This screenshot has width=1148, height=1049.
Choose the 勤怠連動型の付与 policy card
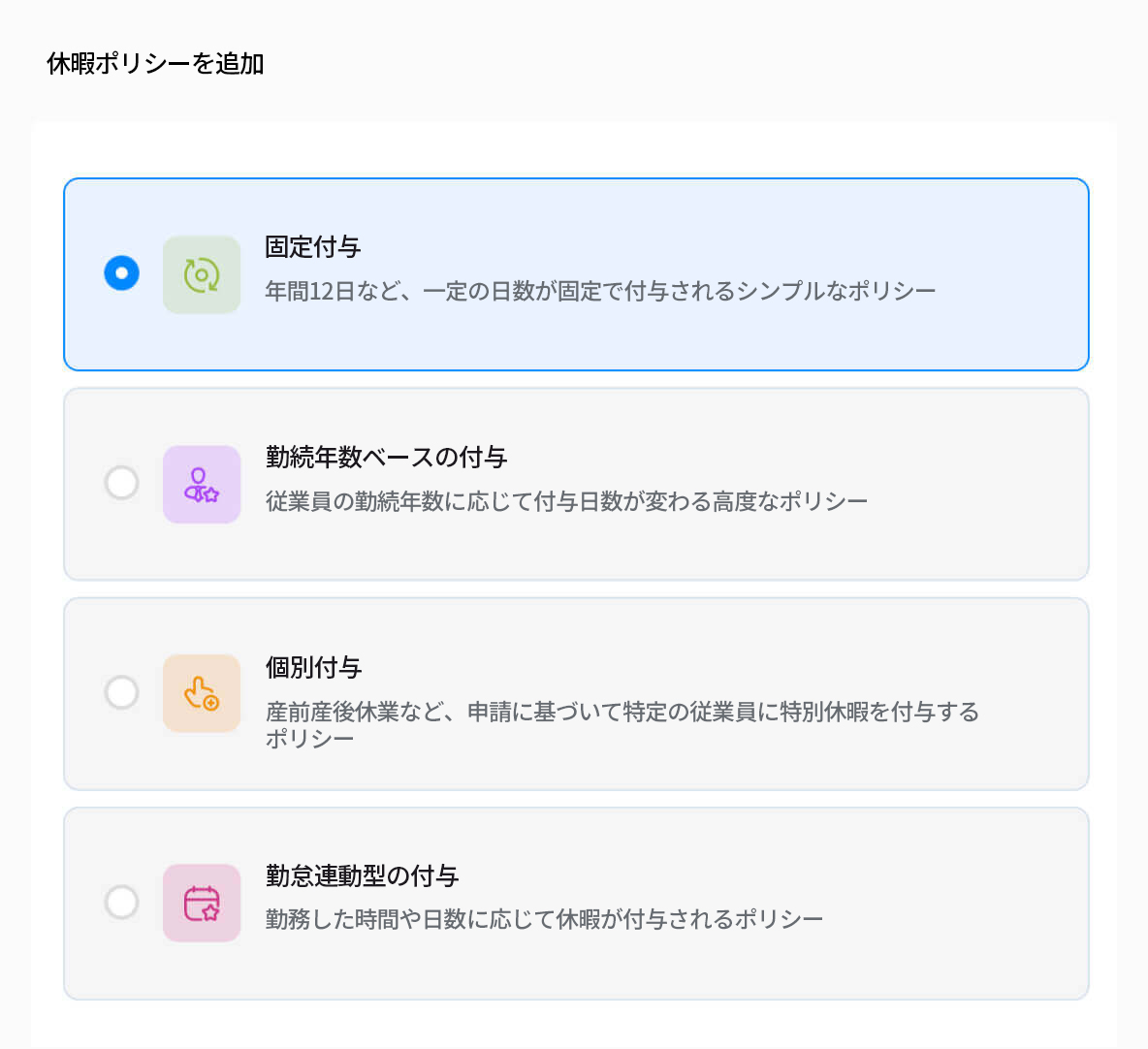(x=576, y=903)
